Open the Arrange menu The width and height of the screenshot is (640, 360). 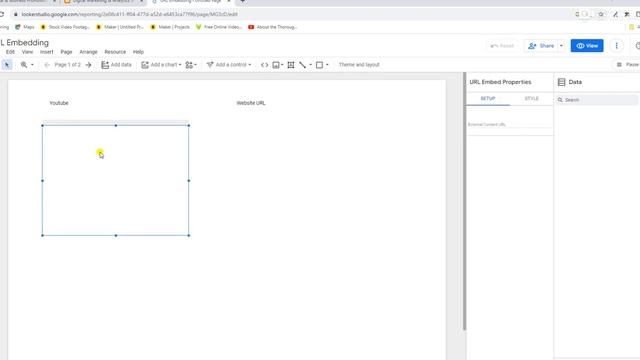pos(89,52)
